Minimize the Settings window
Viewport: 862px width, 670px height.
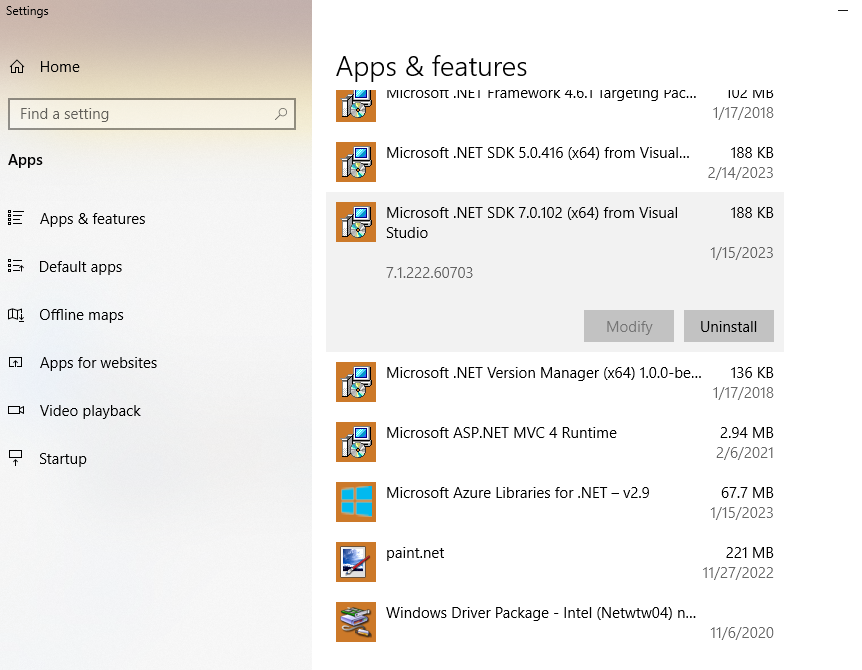[x=843, y=10]
